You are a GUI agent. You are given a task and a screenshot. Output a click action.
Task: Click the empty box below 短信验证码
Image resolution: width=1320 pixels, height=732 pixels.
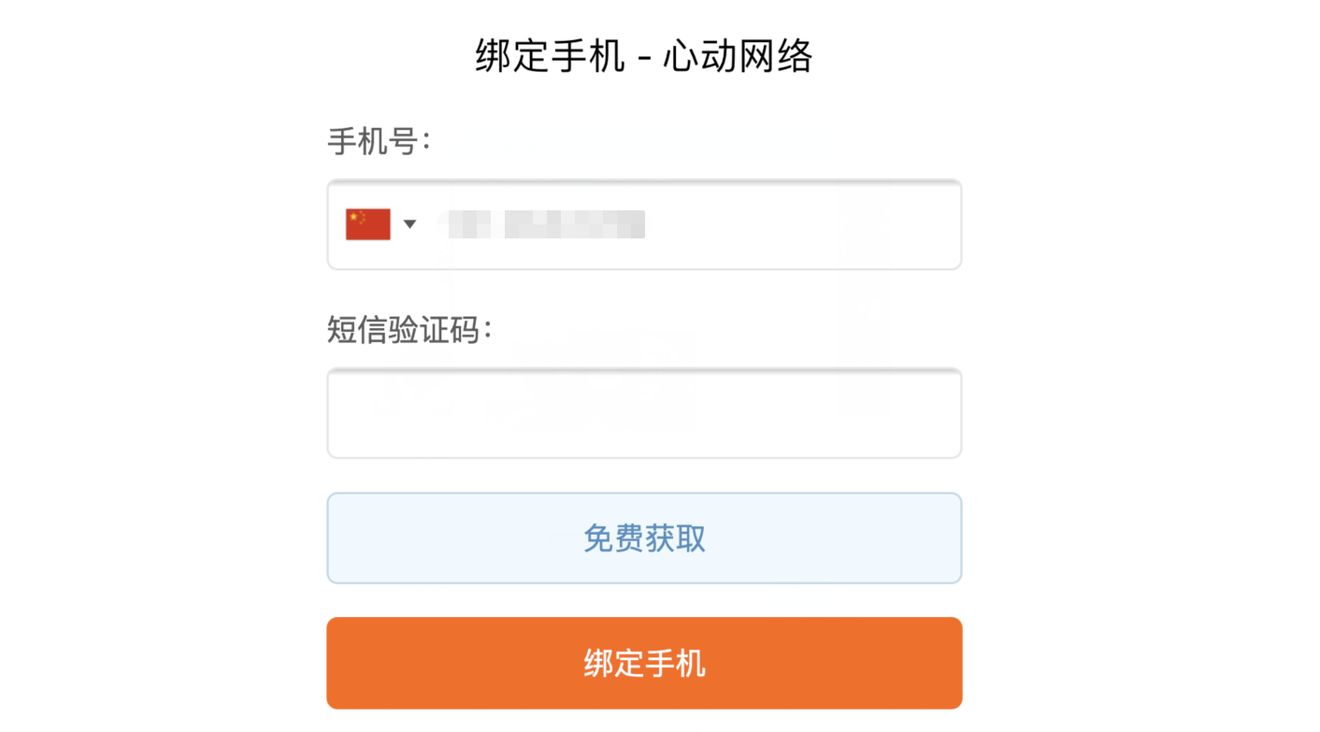click(x=644, y=413)
